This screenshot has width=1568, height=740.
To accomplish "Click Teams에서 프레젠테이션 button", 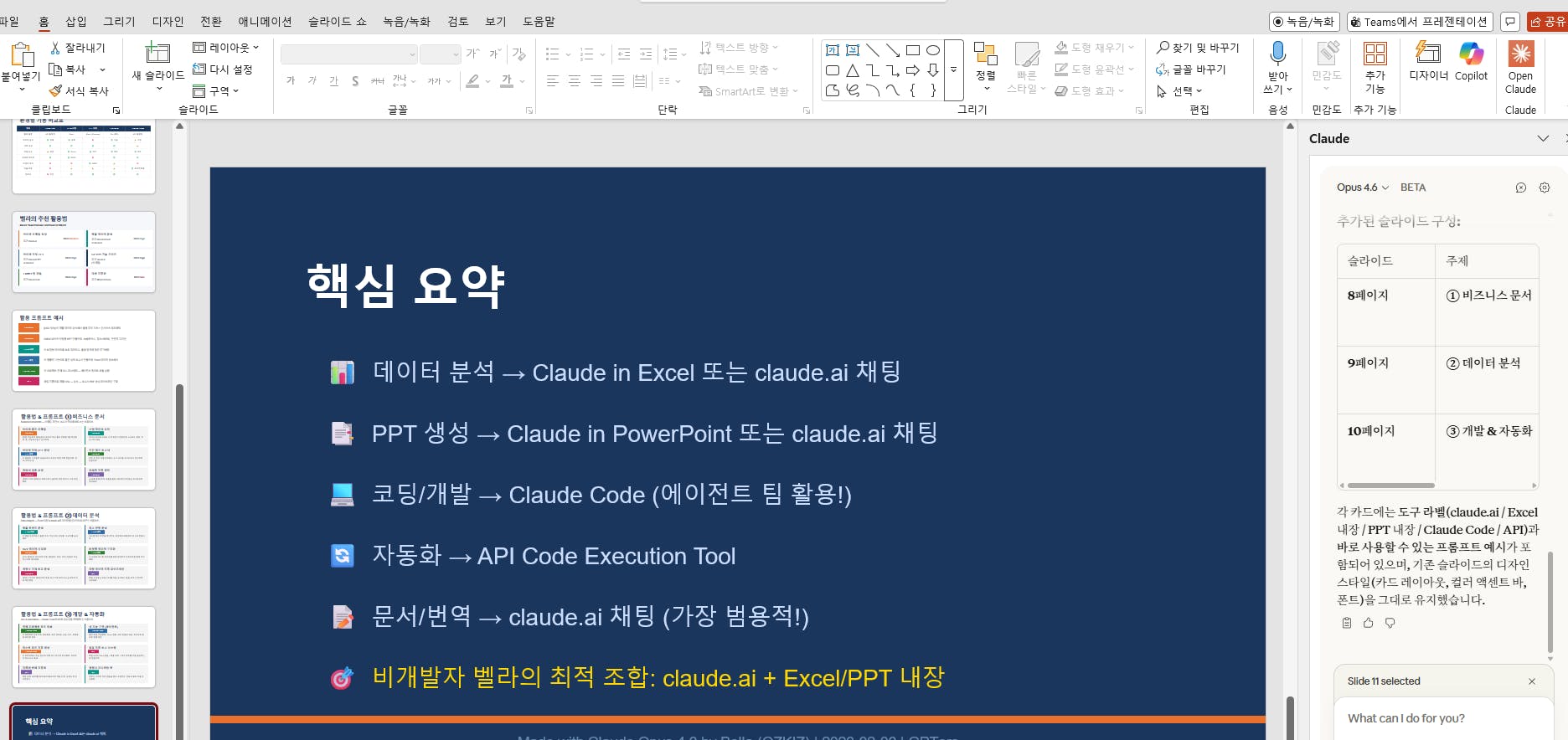I will tap(1420, 22).
